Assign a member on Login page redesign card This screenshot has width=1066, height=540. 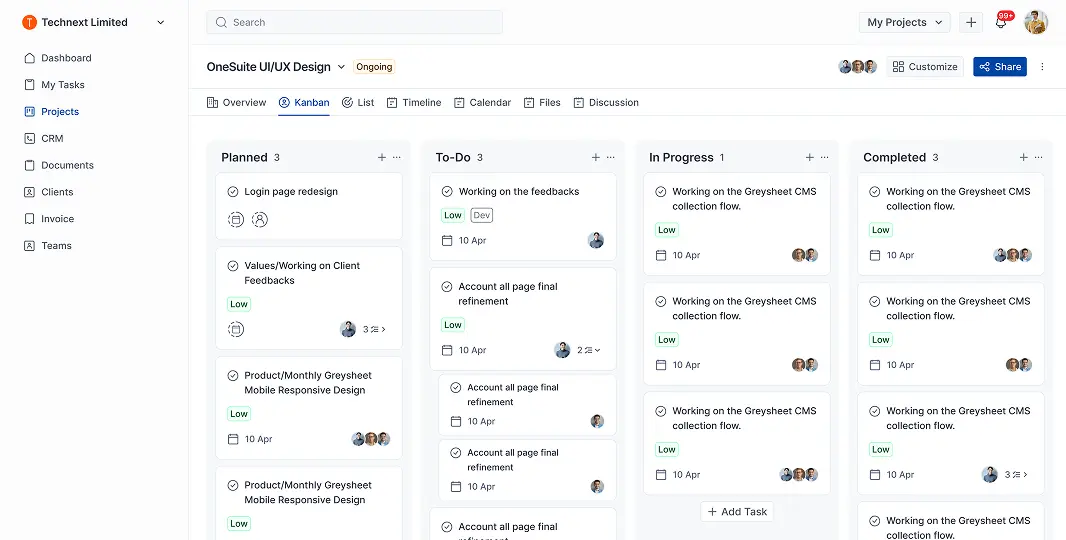(260, 220)
